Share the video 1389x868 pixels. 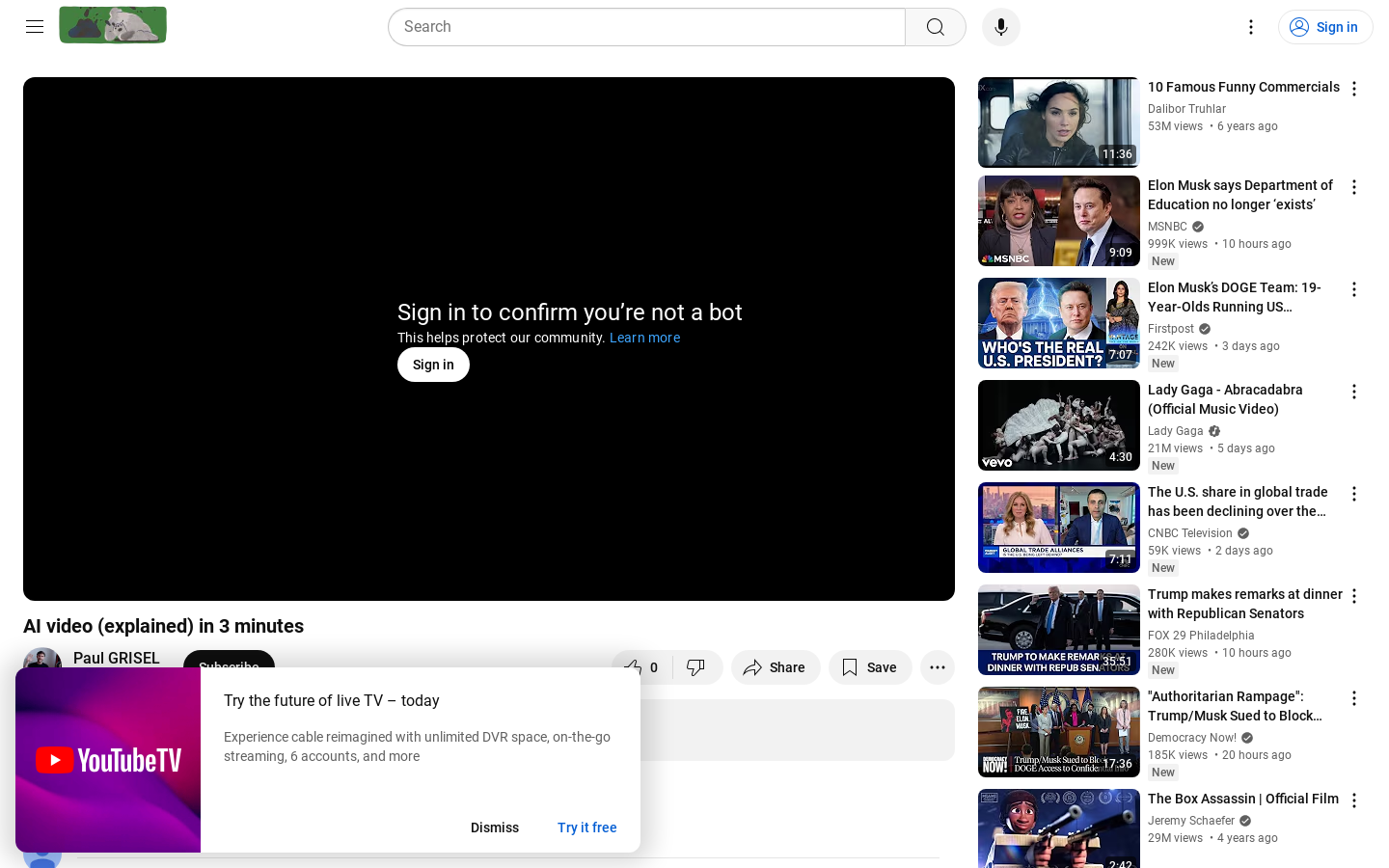776,667
